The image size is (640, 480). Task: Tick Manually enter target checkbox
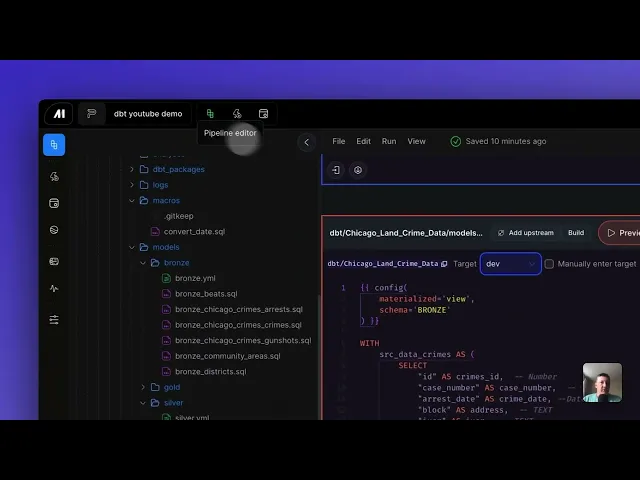[549, 264]
